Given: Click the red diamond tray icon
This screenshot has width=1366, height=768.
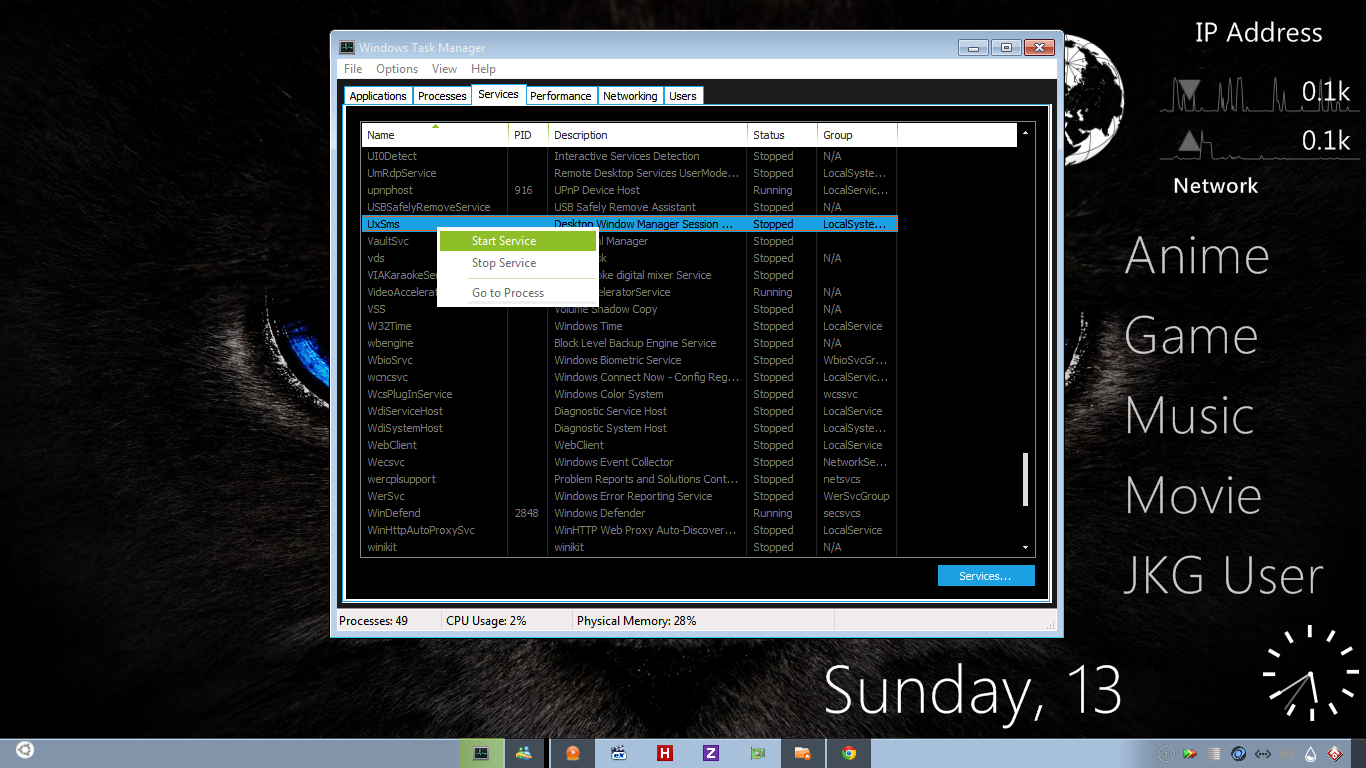Looking at the screenshot, I should tap(1335, 754).
